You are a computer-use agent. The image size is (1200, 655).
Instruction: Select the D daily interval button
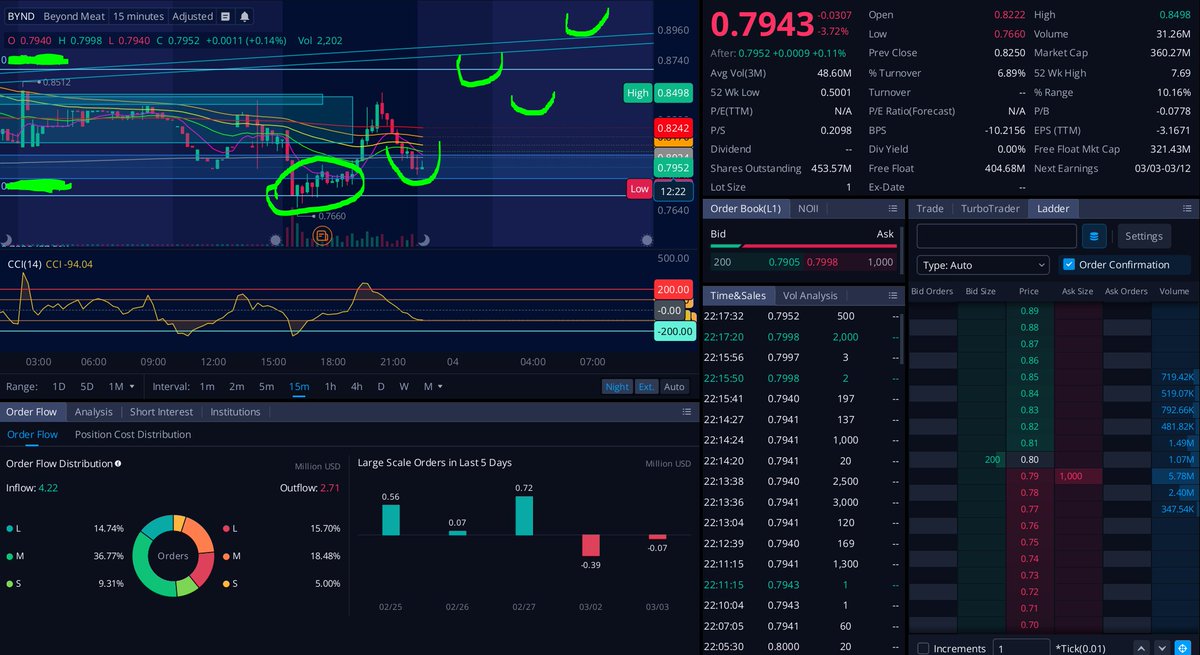point(381,387)
